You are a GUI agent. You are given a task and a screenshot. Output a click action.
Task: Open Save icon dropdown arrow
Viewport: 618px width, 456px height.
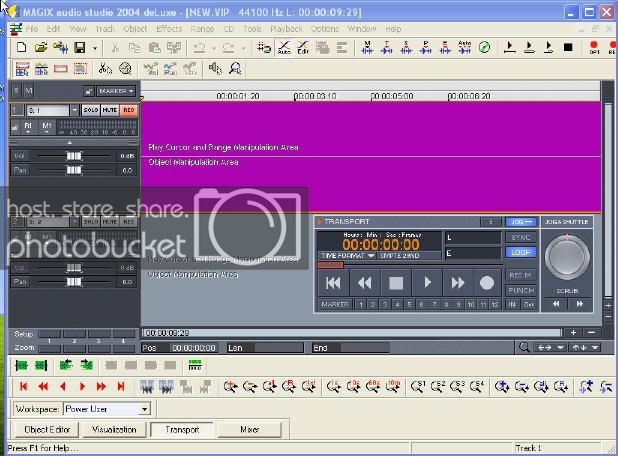[95, 49]
